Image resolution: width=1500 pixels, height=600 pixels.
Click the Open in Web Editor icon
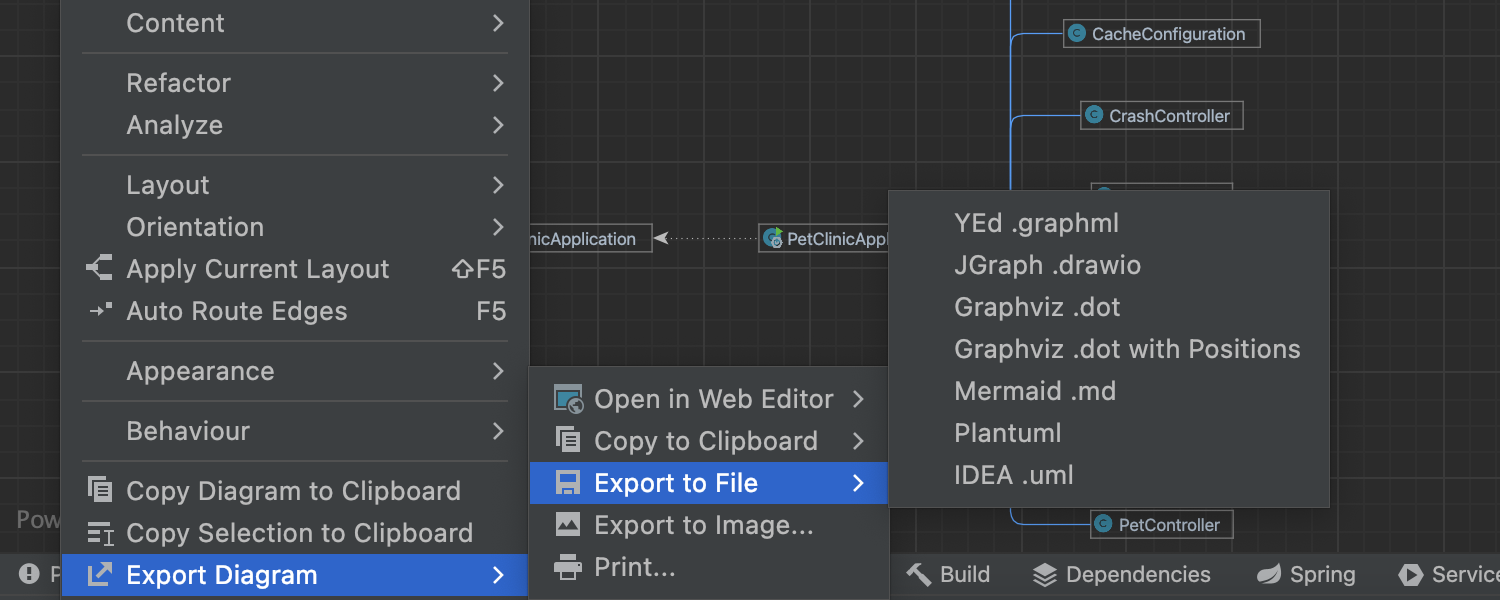pyautogui.click(x=568, y=399)
